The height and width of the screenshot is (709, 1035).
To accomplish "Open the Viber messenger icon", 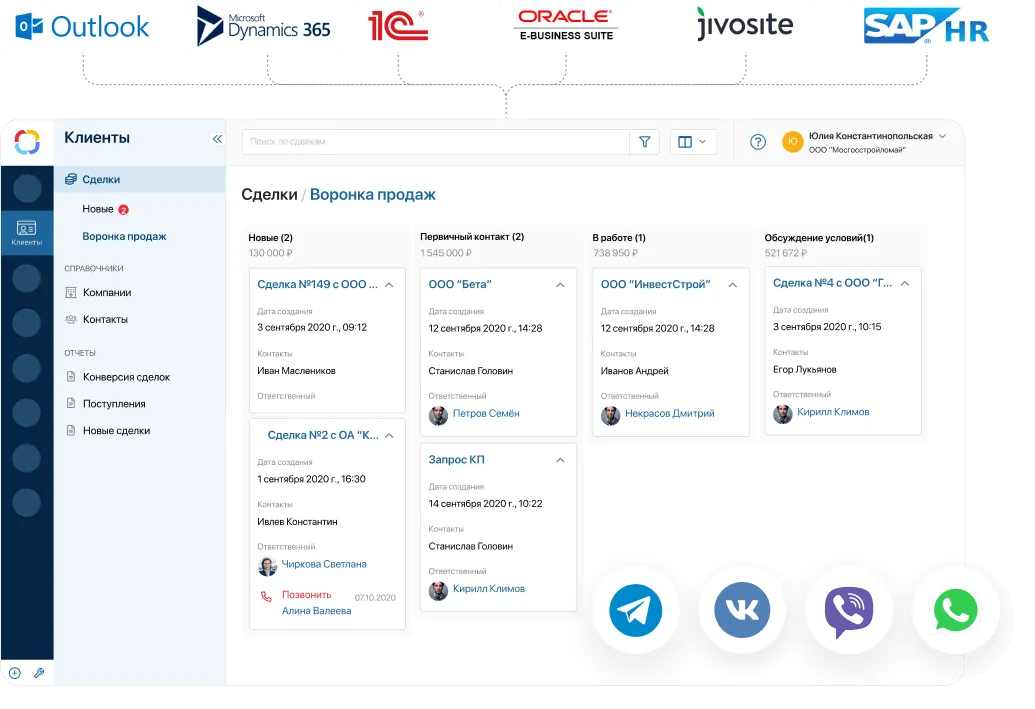I will pos(849,611).
